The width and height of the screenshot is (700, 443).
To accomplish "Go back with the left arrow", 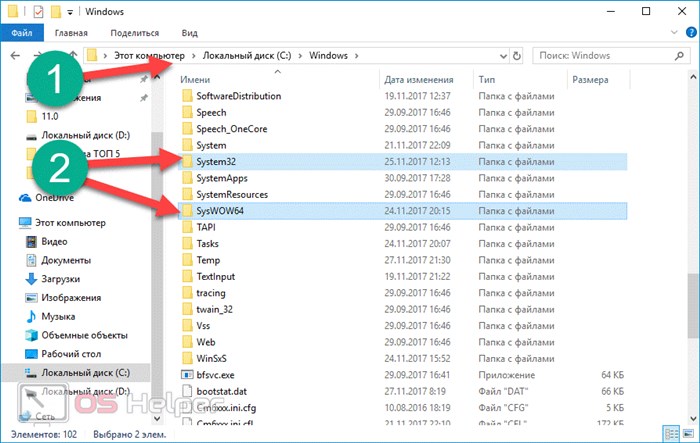I will coord(15,55).
